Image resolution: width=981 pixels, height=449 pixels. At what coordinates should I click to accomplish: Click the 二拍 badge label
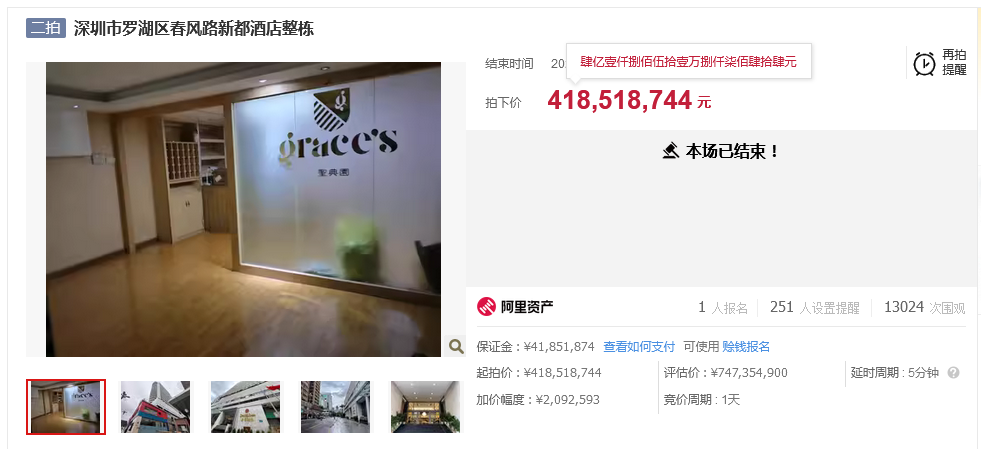pos(46,28)
